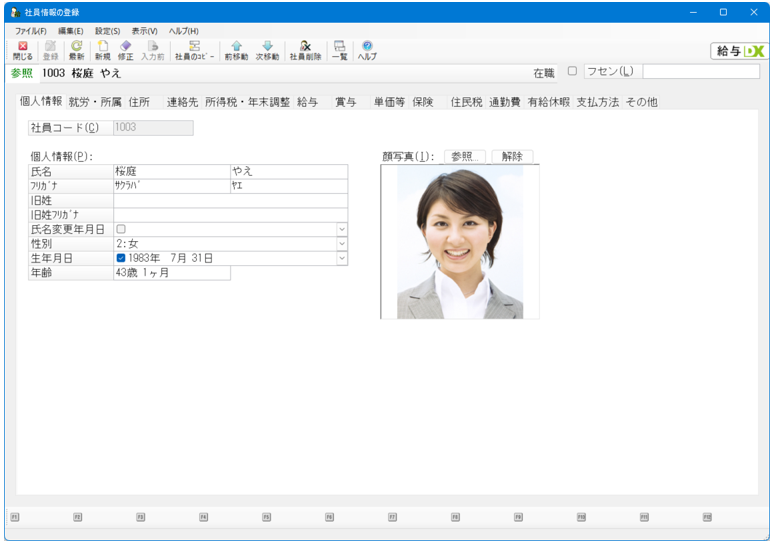Click the 社員のコピー copy icon
This screenshot has height=543, width=771.
click(x=195, y=51)
